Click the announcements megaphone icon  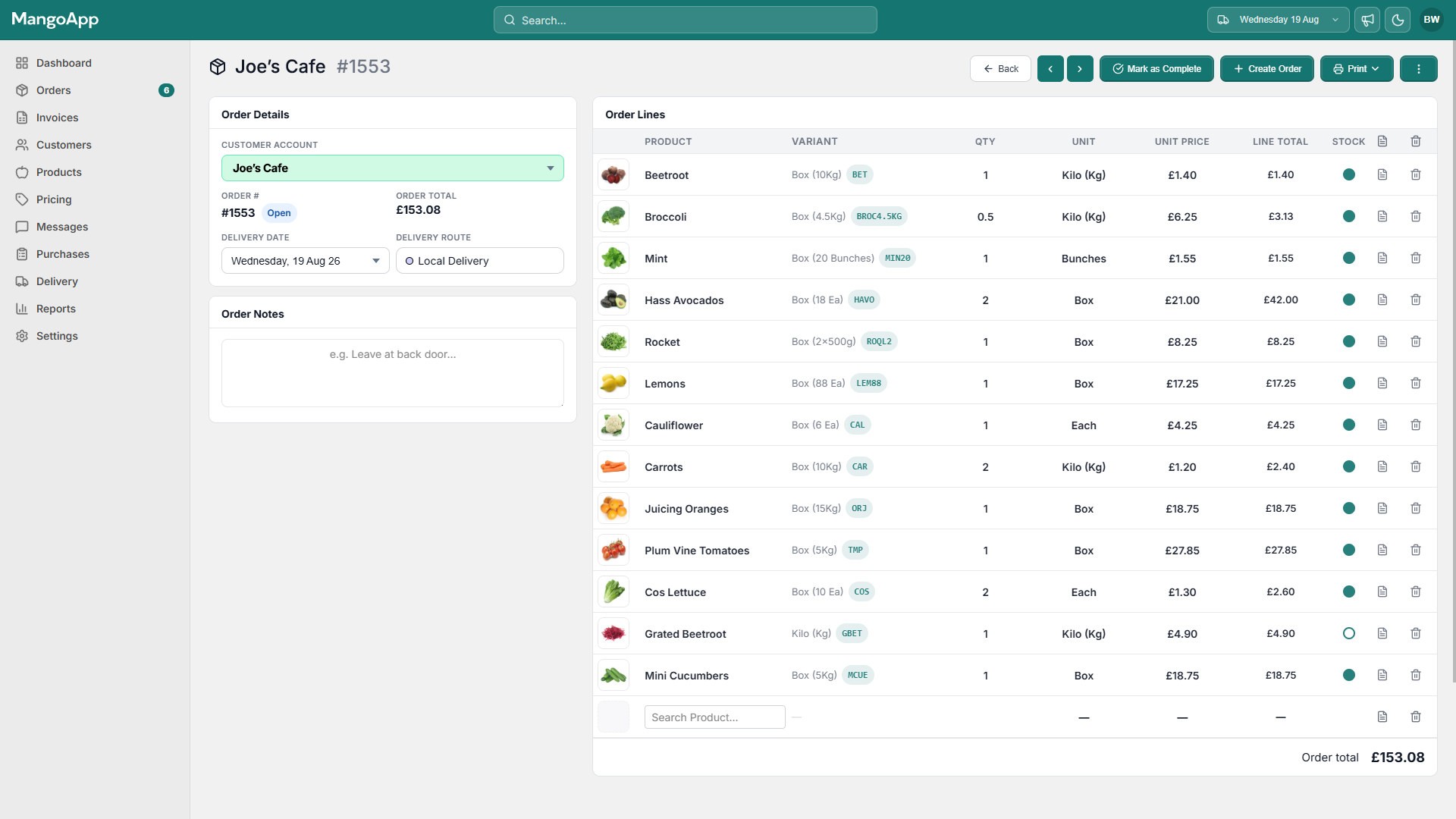(1367, 20)
